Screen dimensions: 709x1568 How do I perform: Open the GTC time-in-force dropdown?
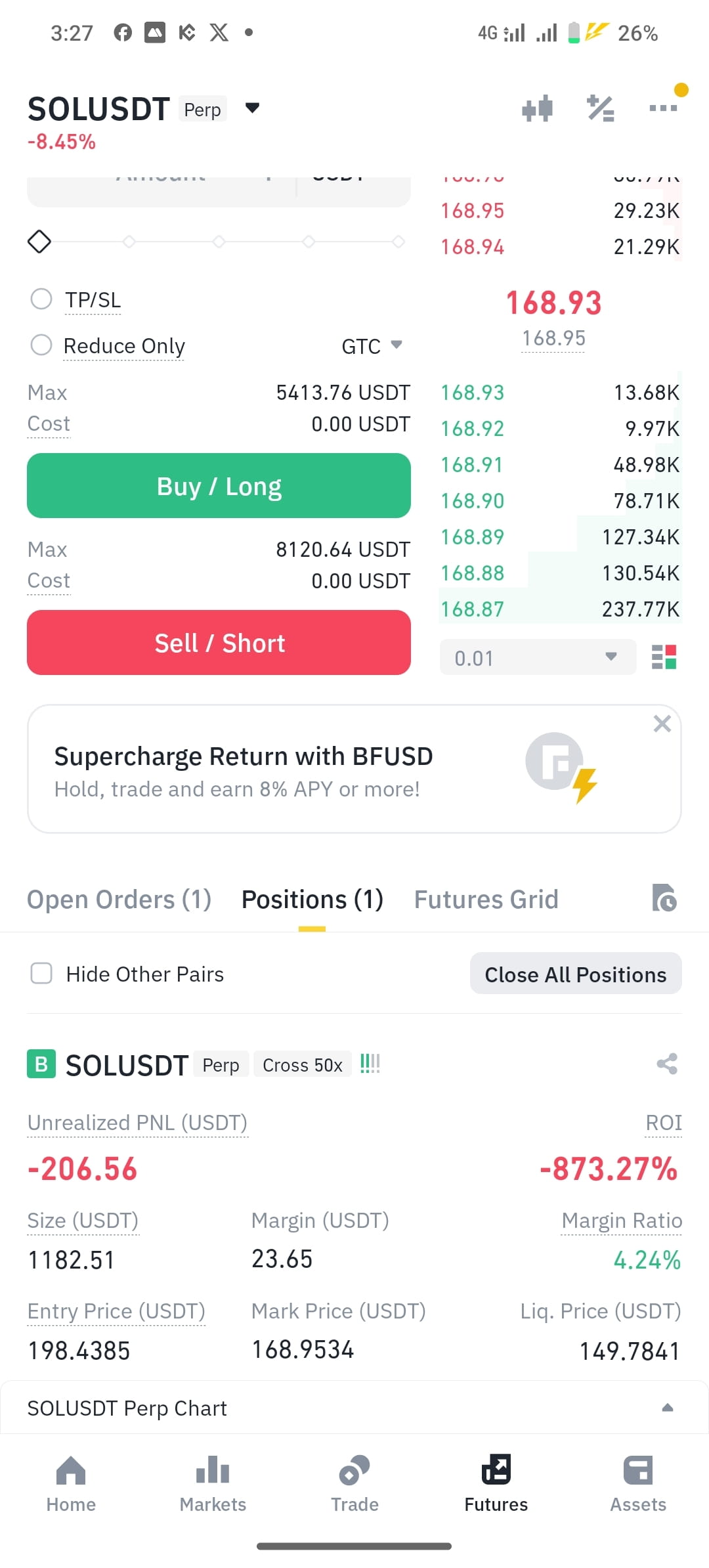click(372, 346)
